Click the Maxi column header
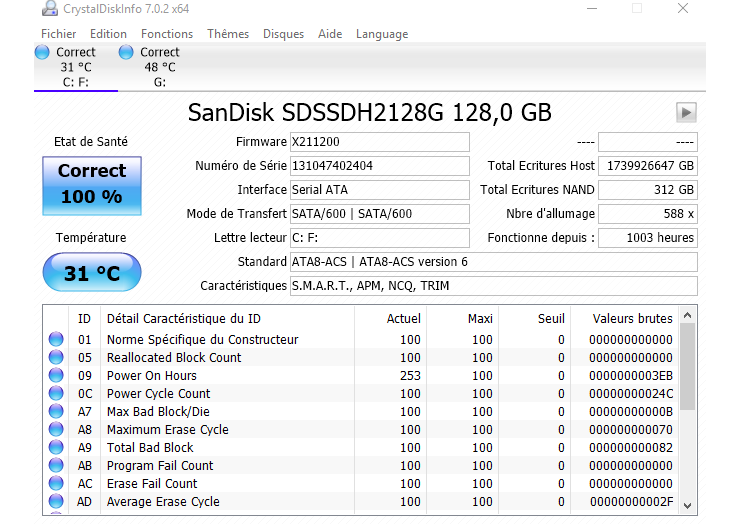 point(480,319)
